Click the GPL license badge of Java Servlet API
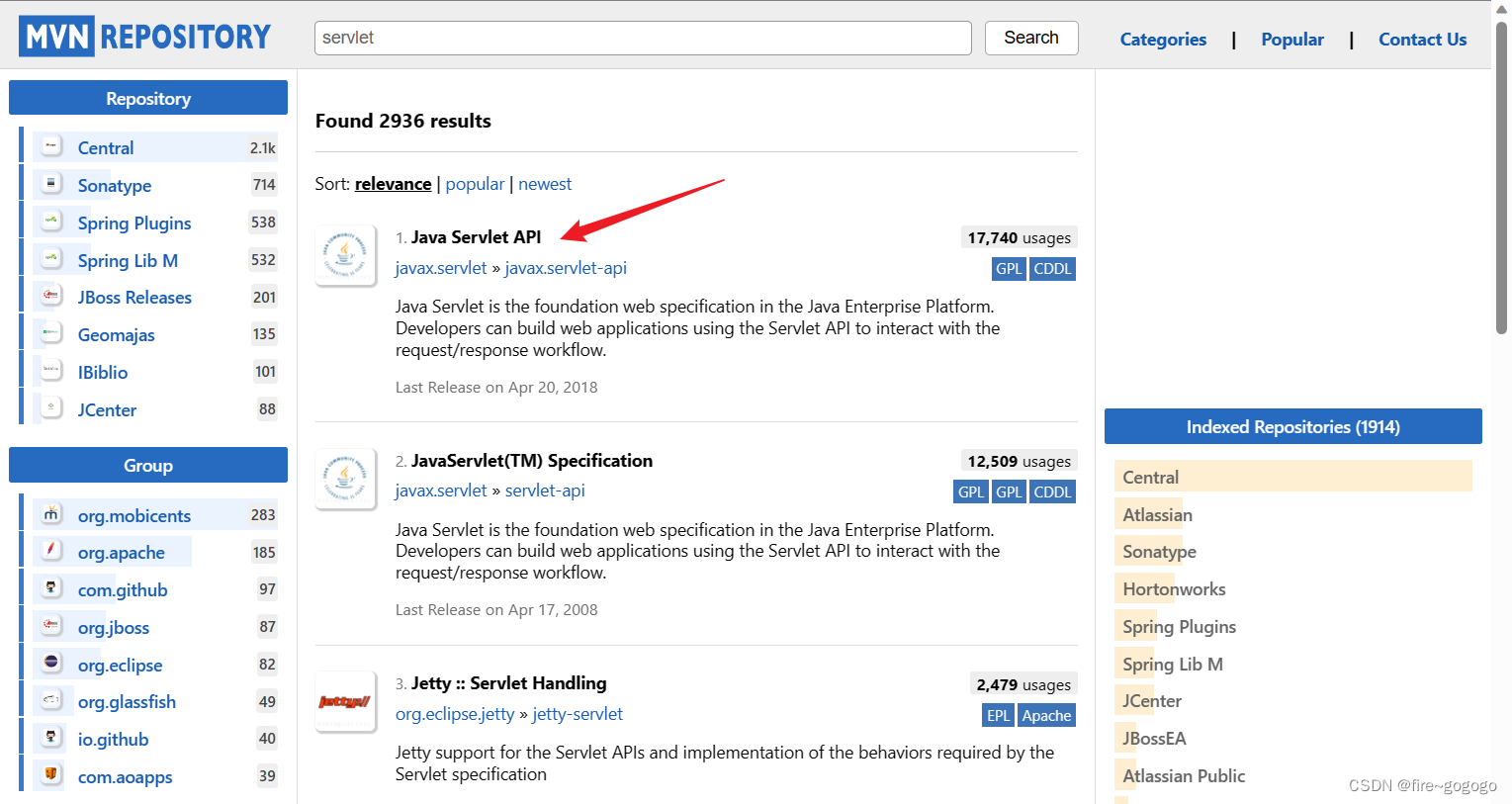 [1009, 269]
